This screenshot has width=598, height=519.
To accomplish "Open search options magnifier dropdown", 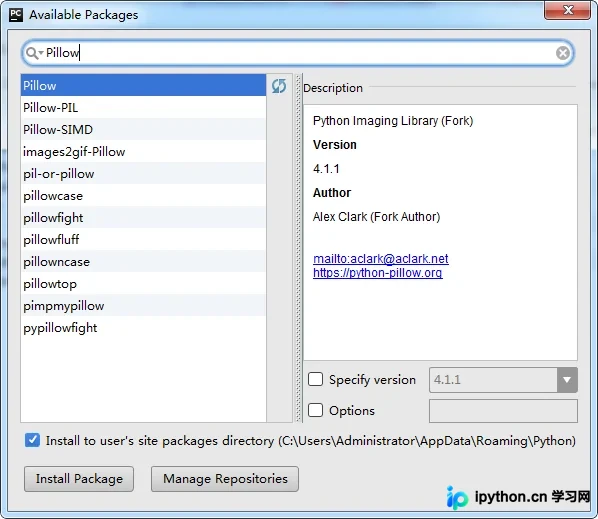I will [x=34, y=53].
